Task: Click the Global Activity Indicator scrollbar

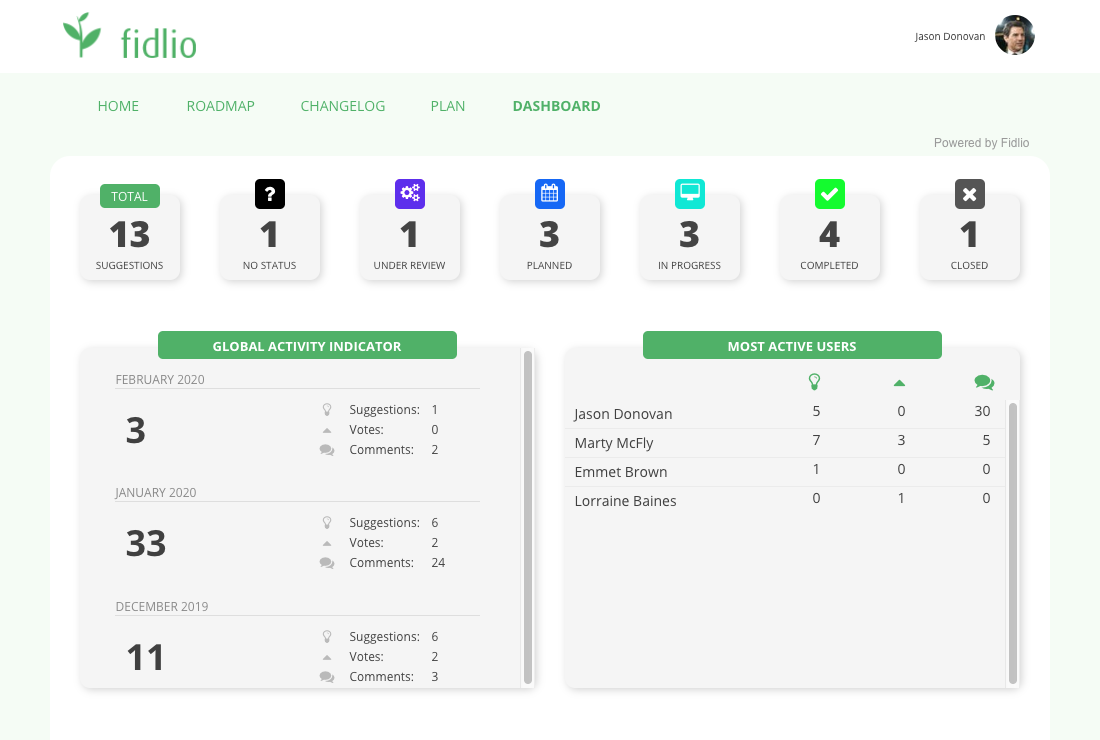Action: pos(528,517)
